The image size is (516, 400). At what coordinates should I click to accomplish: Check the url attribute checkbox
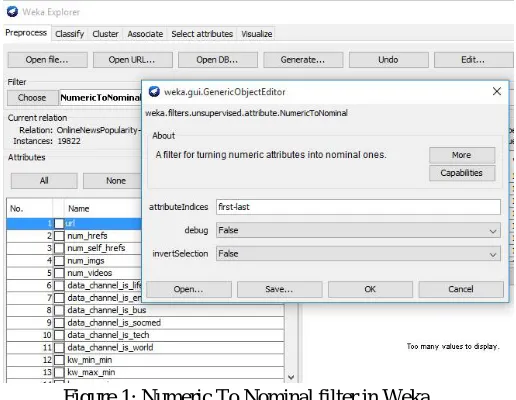[x=59, y=223]
